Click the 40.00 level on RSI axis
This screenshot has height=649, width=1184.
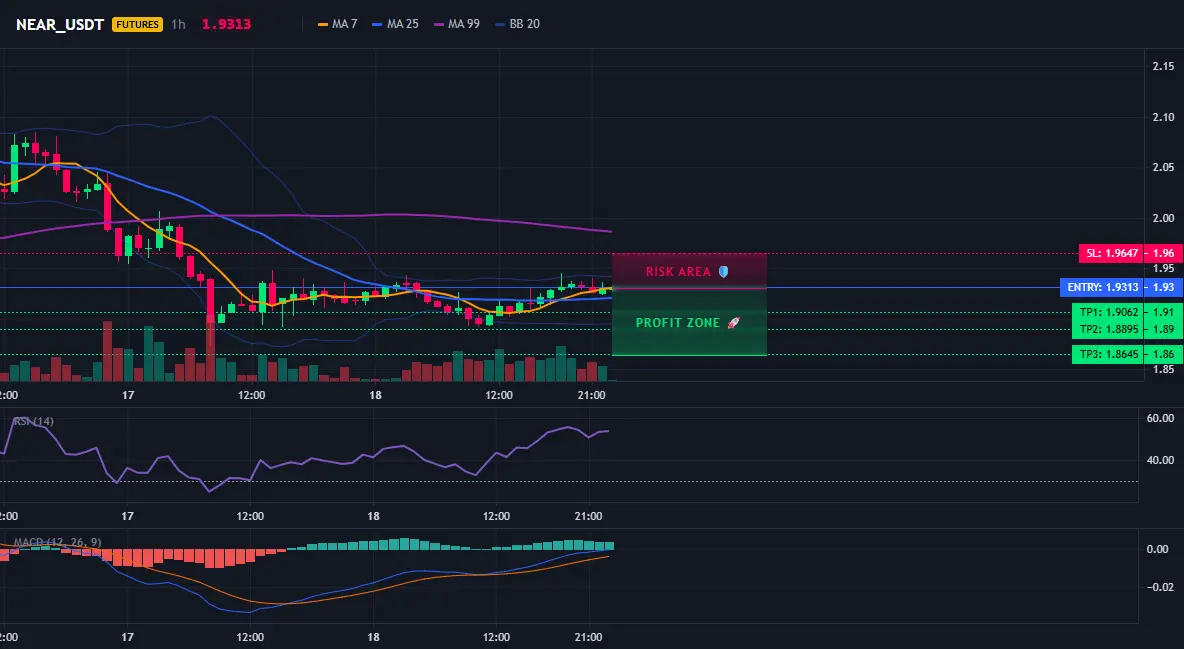(x=1160, y=460)
